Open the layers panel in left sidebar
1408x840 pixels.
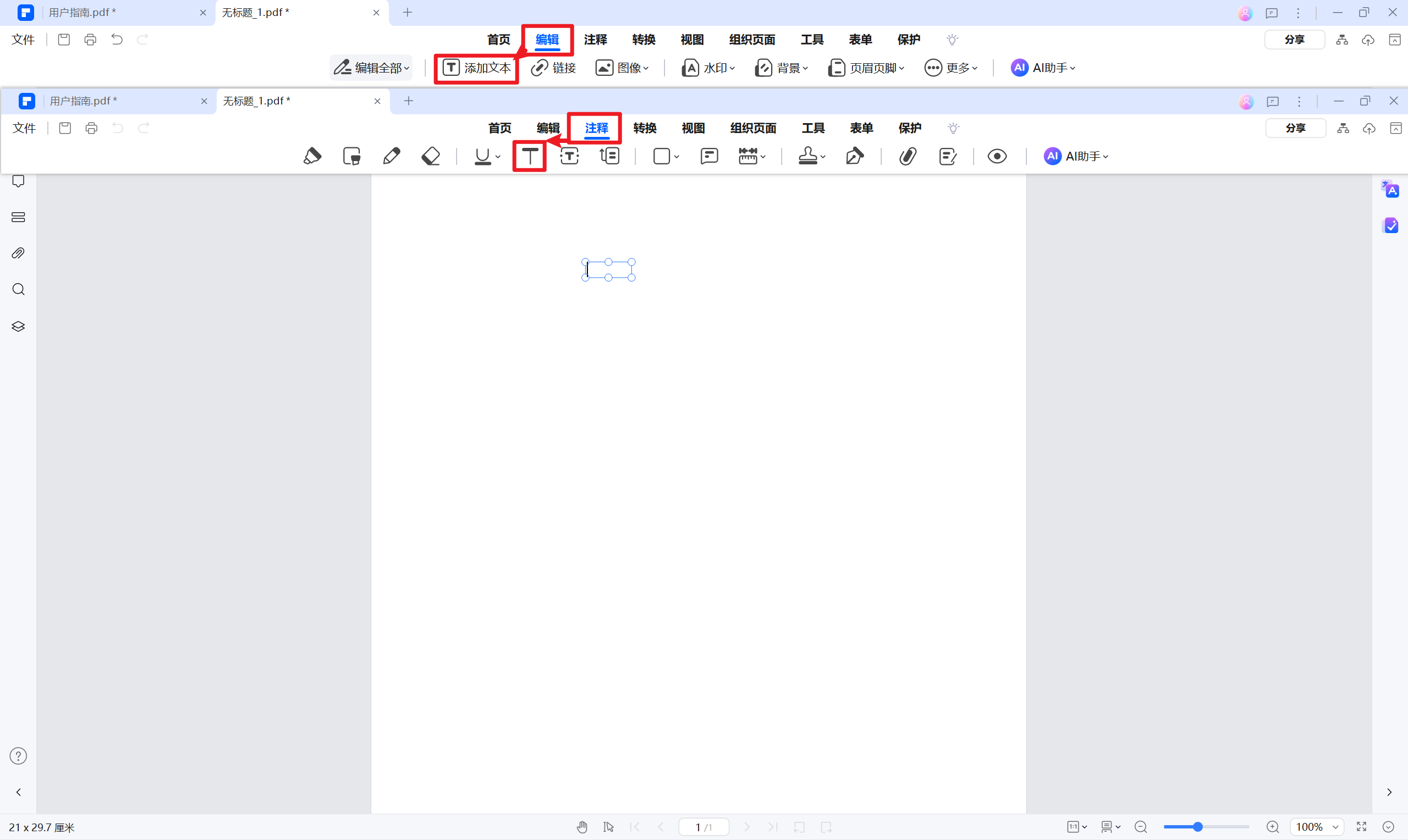pyautogui.click(x=18, y=327)
